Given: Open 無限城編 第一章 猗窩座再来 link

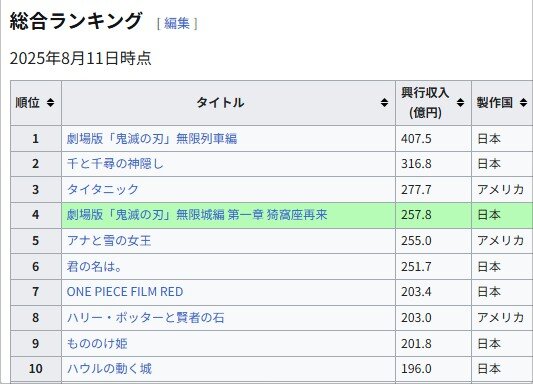Looking at the screenshot, I should [x=197, y=215].
